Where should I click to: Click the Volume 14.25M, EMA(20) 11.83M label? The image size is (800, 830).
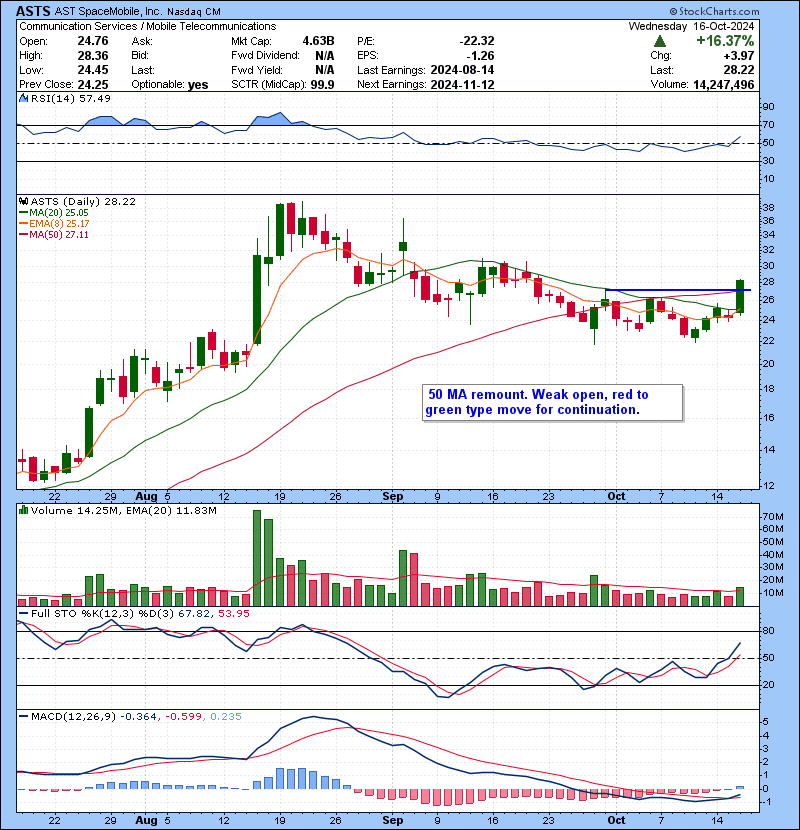click(123, 511)
